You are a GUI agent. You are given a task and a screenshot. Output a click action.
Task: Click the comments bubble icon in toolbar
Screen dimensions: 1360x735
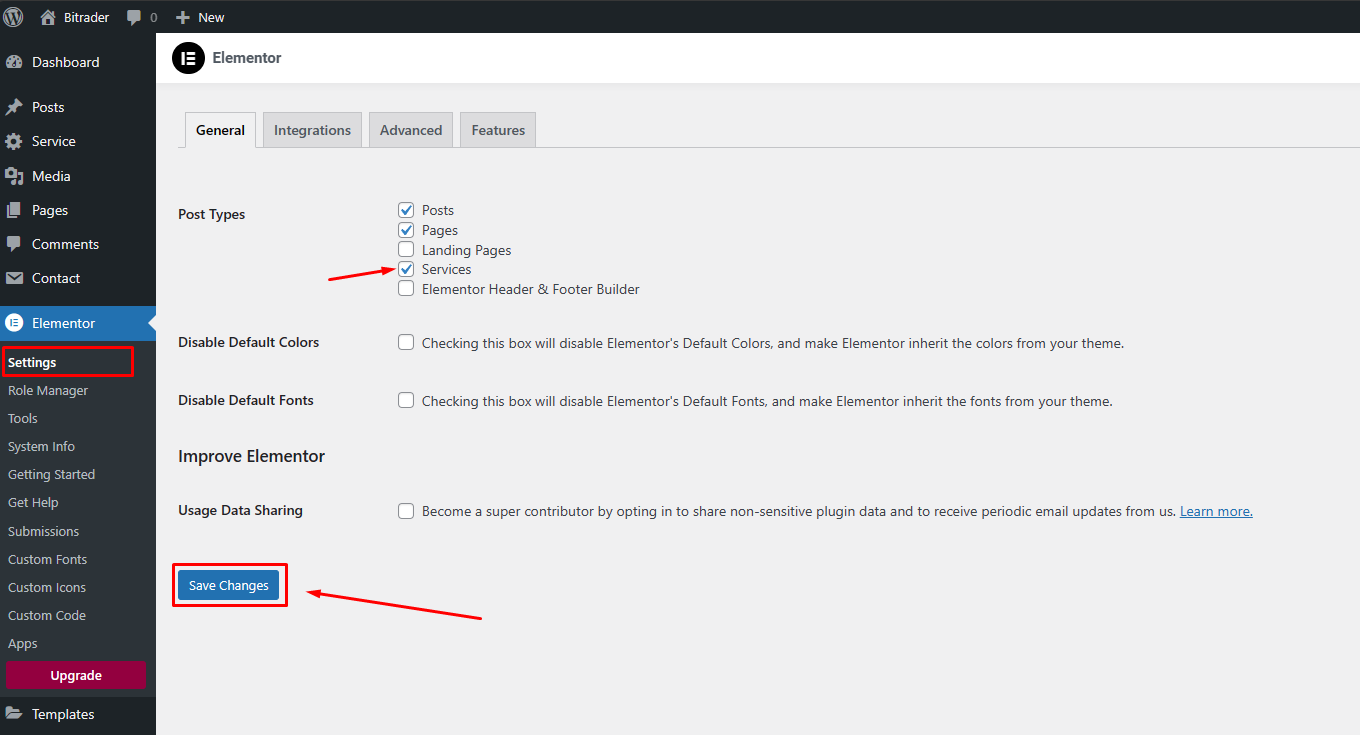coord(134,18)
